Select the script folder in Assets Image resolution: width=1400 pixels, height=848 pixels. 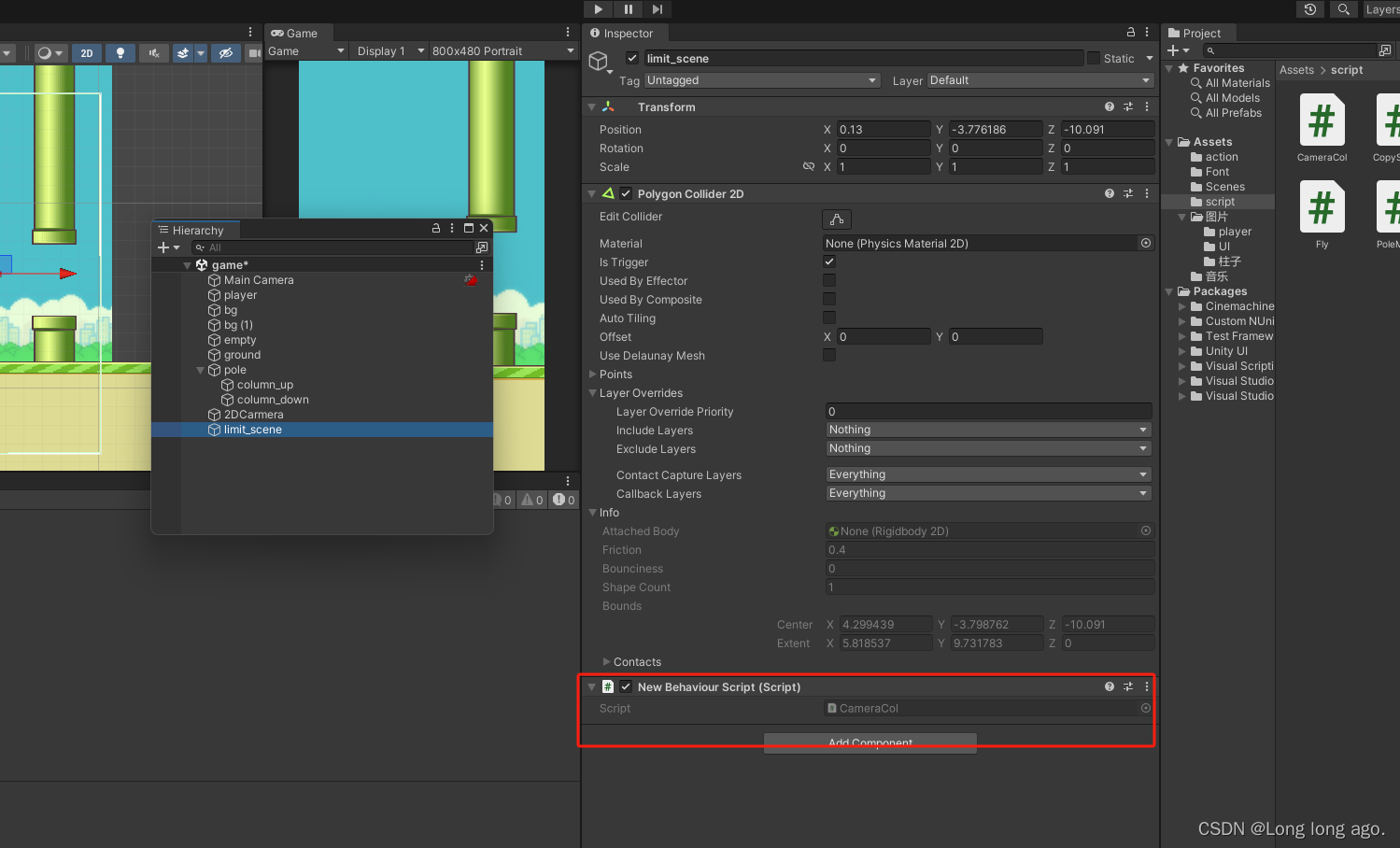1220,202
